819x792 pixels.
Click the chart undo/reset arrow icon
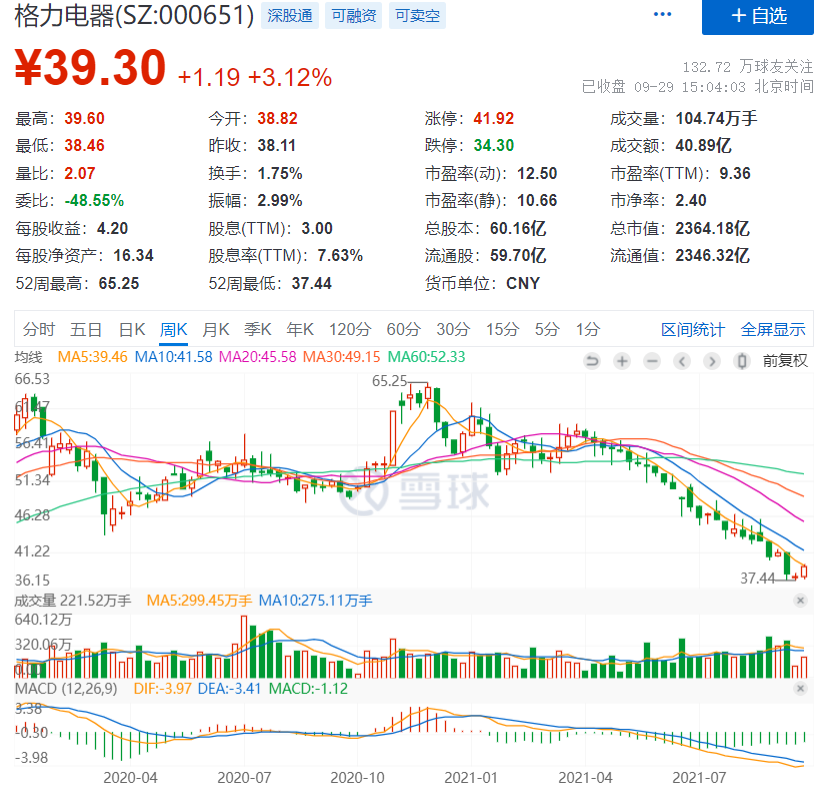(592, 361)
